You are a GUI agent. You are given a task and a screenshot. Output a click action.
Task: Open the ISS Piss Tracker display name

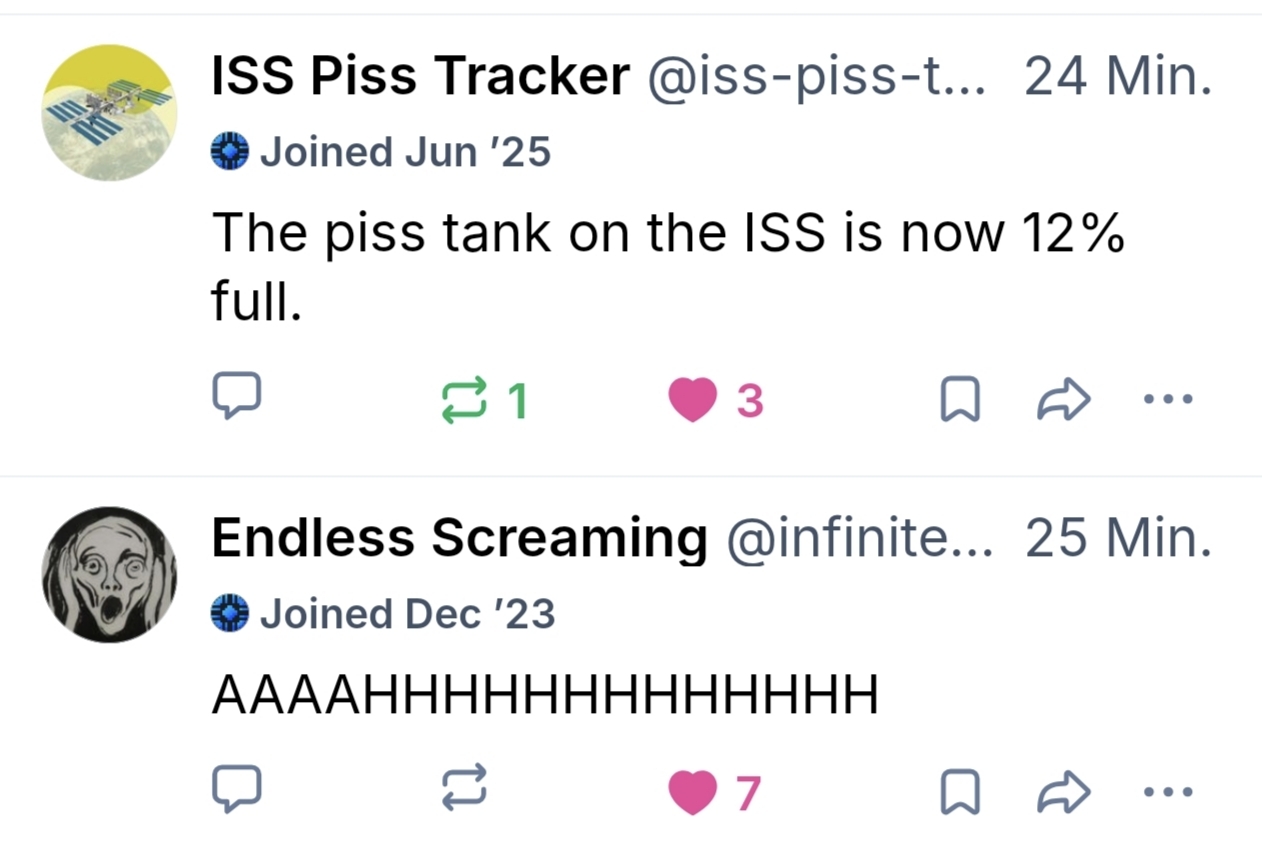pyautogui.click(x=421, y=76)
